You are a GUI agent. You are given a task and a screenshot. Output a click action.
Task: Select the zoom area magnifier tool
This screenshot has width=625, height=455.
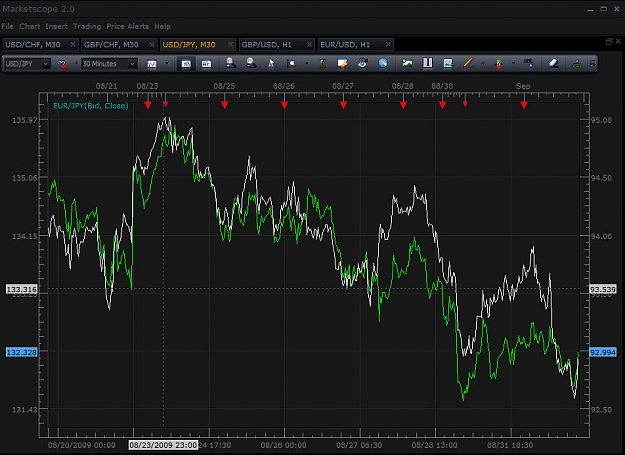(292, 63)
